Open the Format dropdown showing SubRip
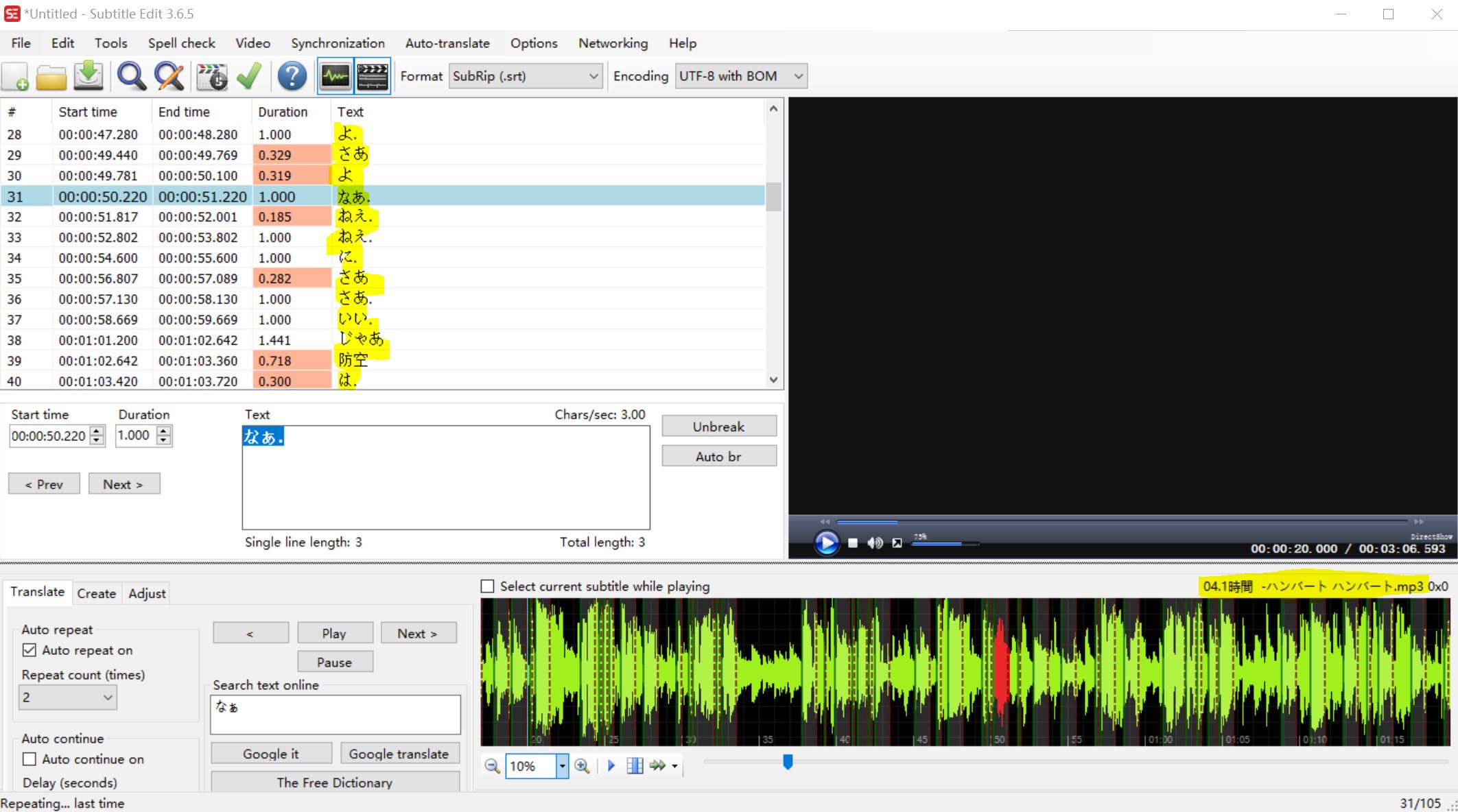The width and height of the screenshot is (1458, 812). 525,76
